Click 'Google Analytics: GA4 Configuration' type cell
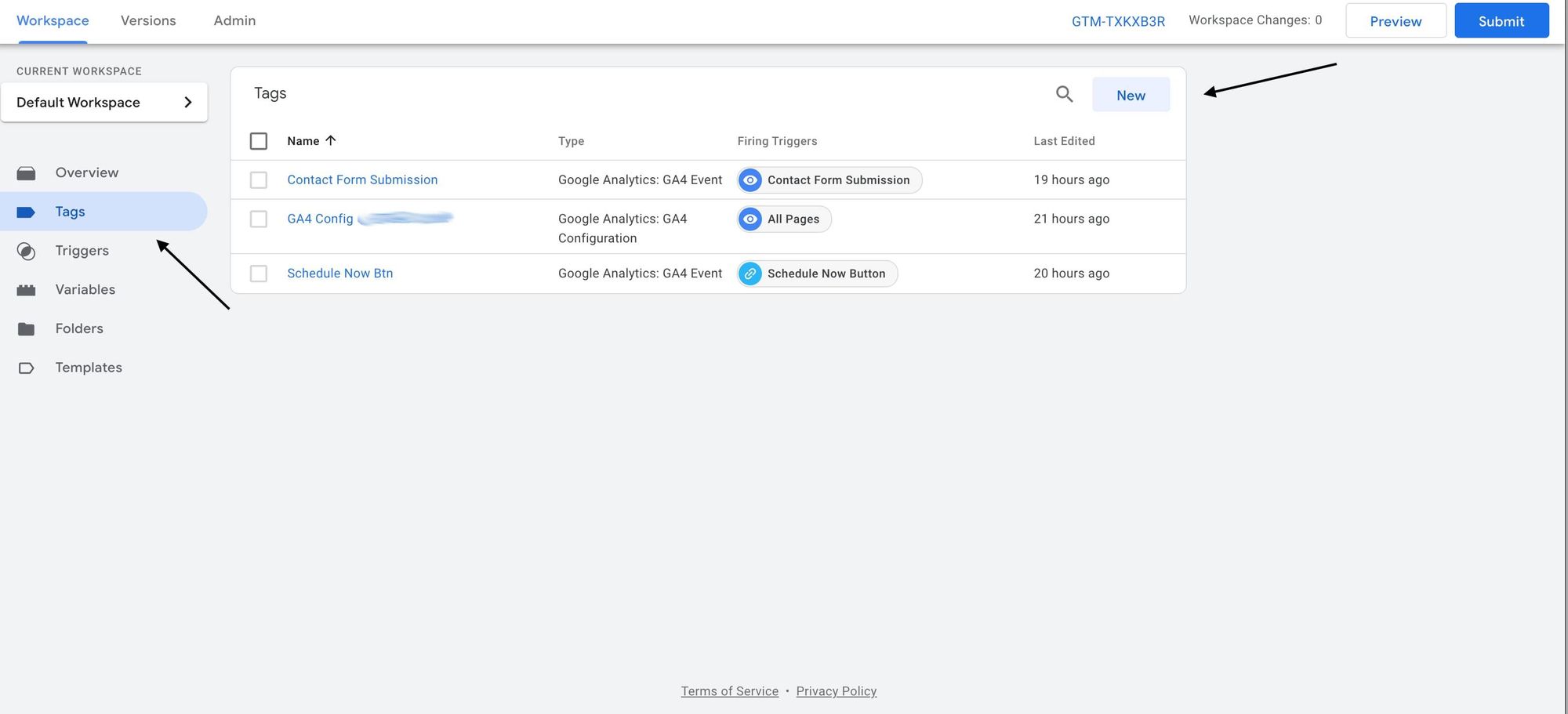Screen dimensions: 1568x714 click(x=622, y=228)
